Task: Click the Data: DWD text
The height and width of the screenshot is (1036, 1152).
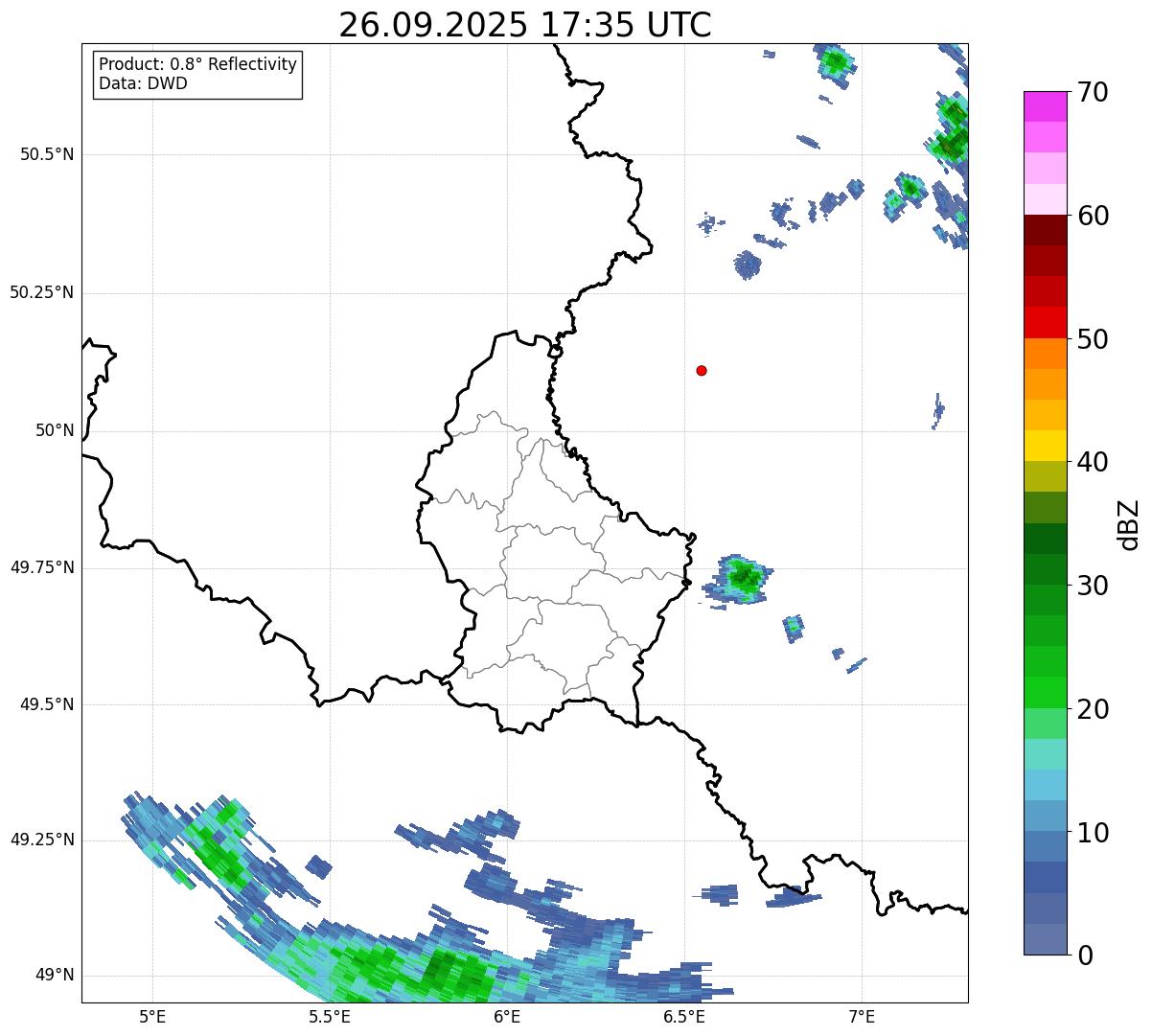Action: pos(144,83)
